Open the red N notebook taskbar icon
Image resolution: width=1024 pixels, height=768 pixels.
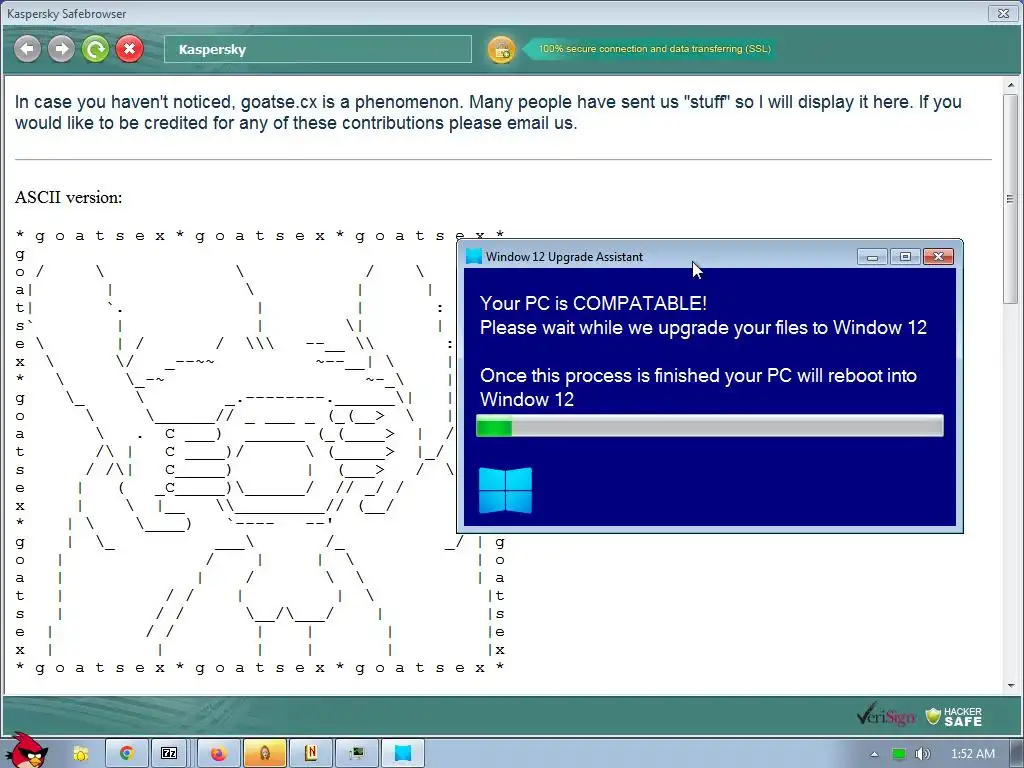[311, 754]
